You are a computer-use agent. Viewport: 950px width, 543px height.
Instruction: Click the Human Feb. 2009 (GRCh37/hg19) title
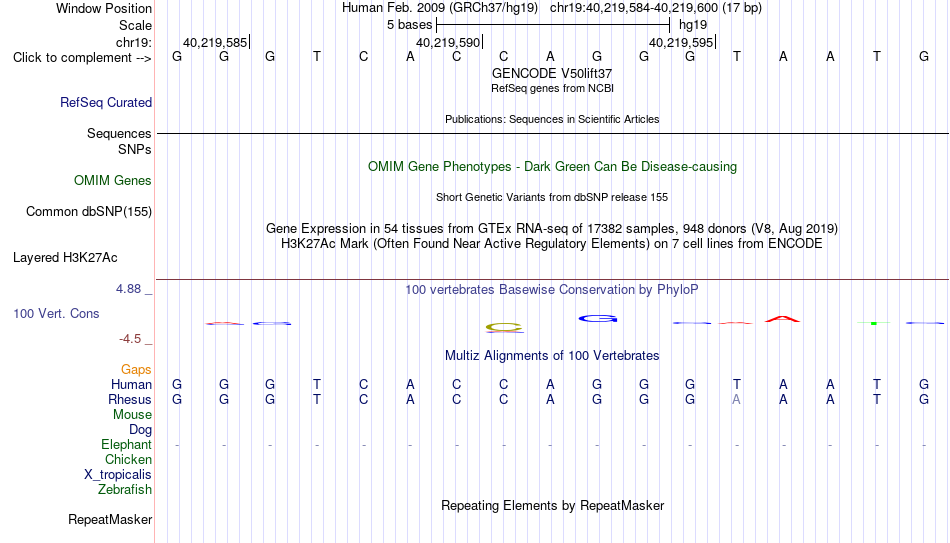point(440,8)
